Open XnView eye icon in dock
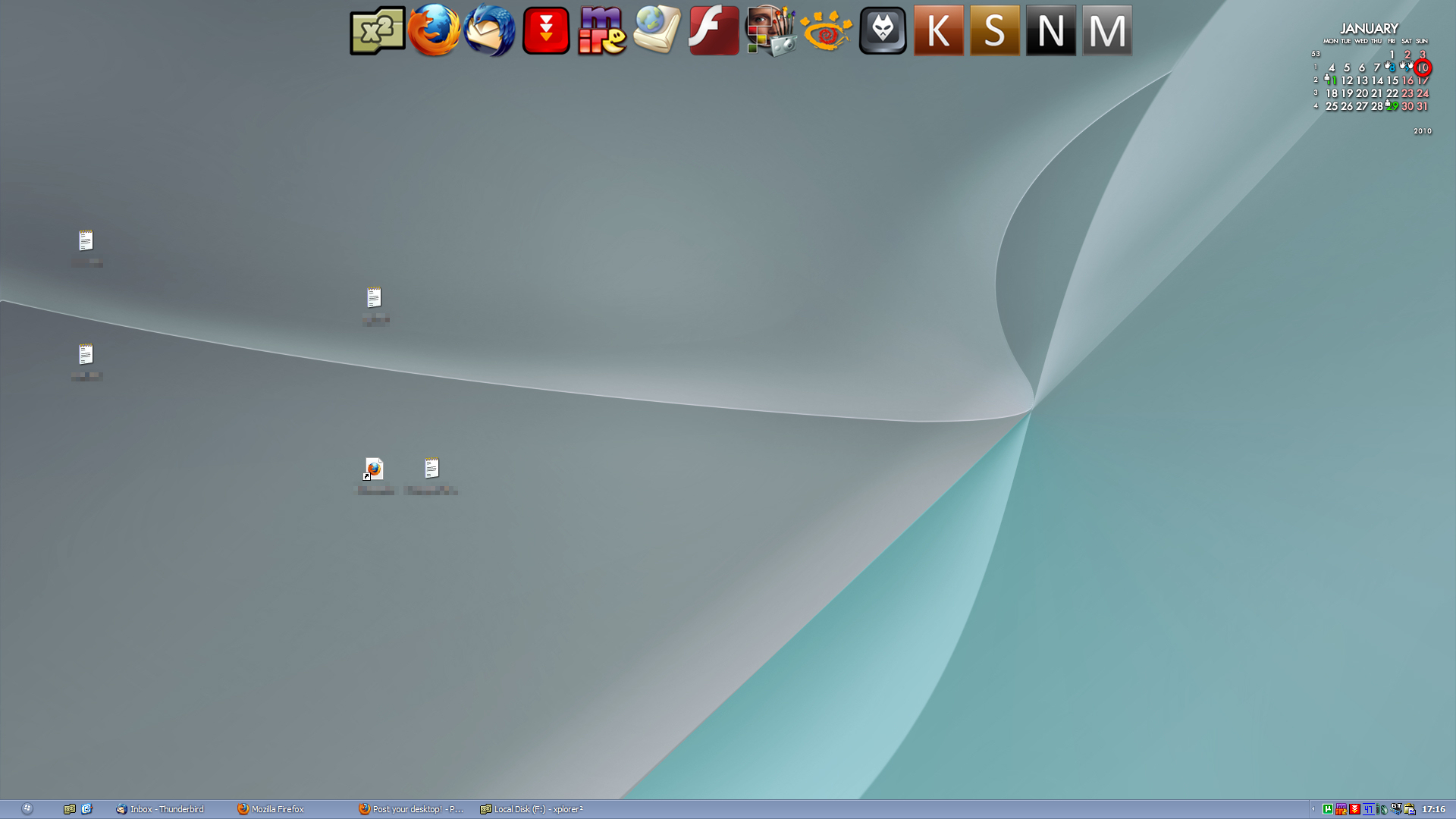This screenshot has width=1456, height=819. 826,31
